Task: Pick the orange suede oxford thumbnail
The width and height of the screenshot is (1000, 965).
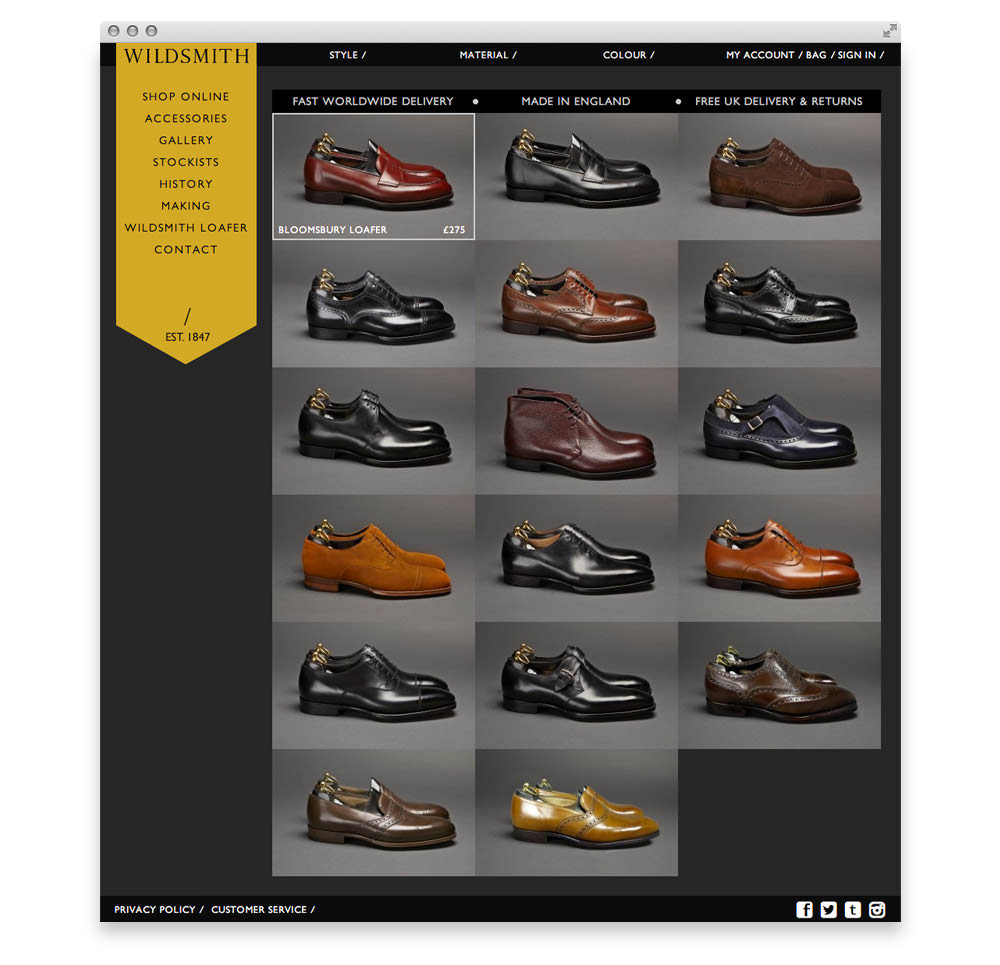Action: coord(374,558)
